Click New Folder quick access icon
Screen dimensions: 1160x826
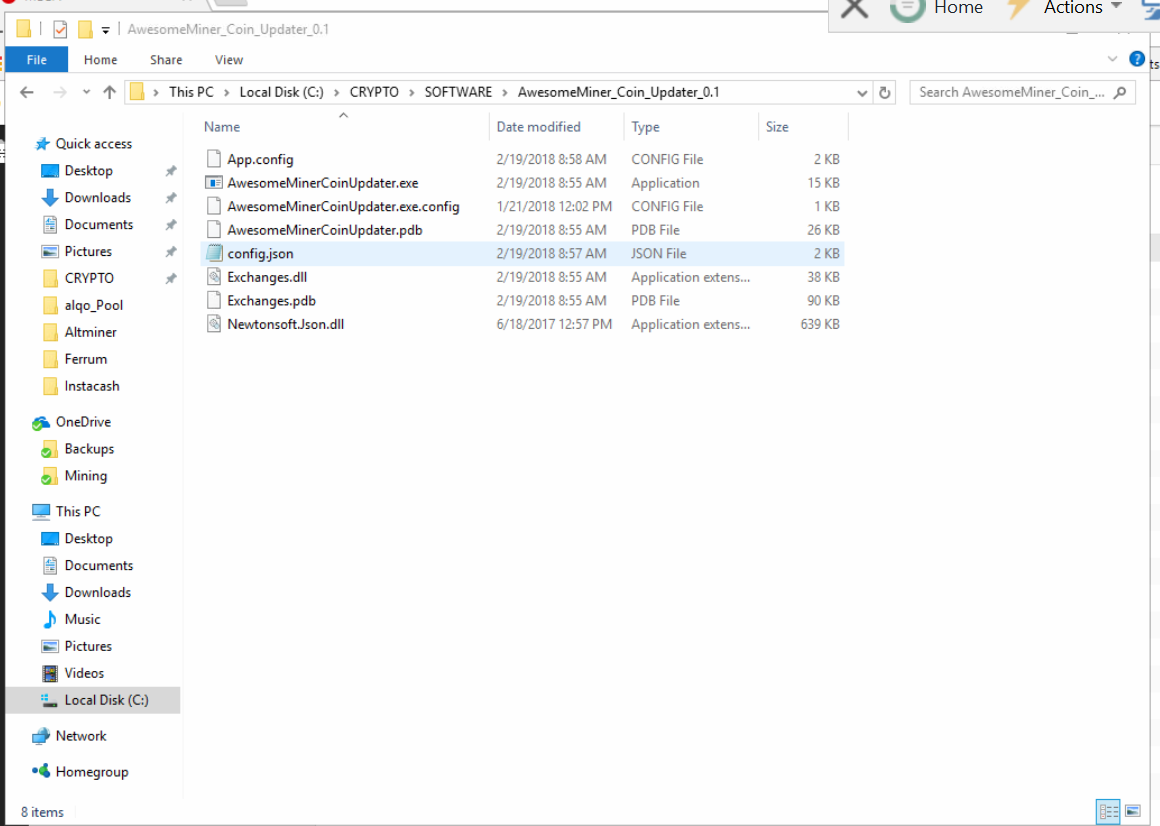click(85, 30)
